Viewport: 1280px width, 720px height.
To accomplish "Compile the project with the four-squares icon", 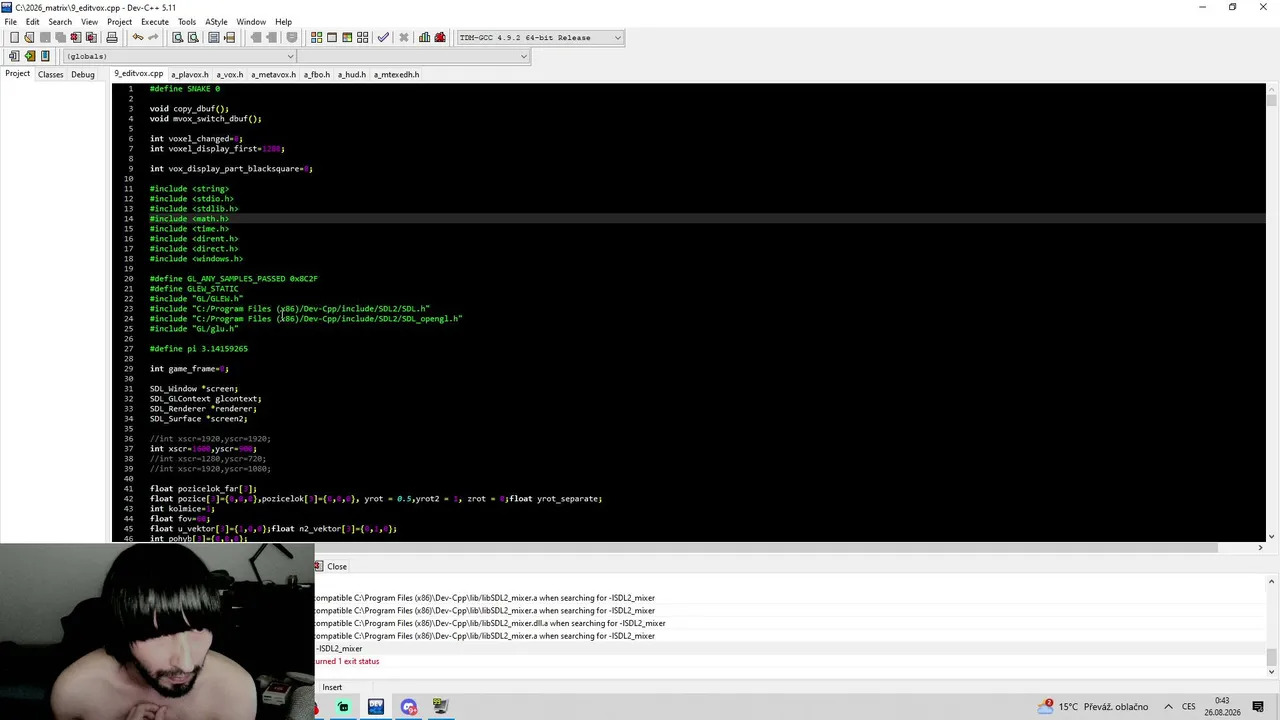I will coord(316,38).
